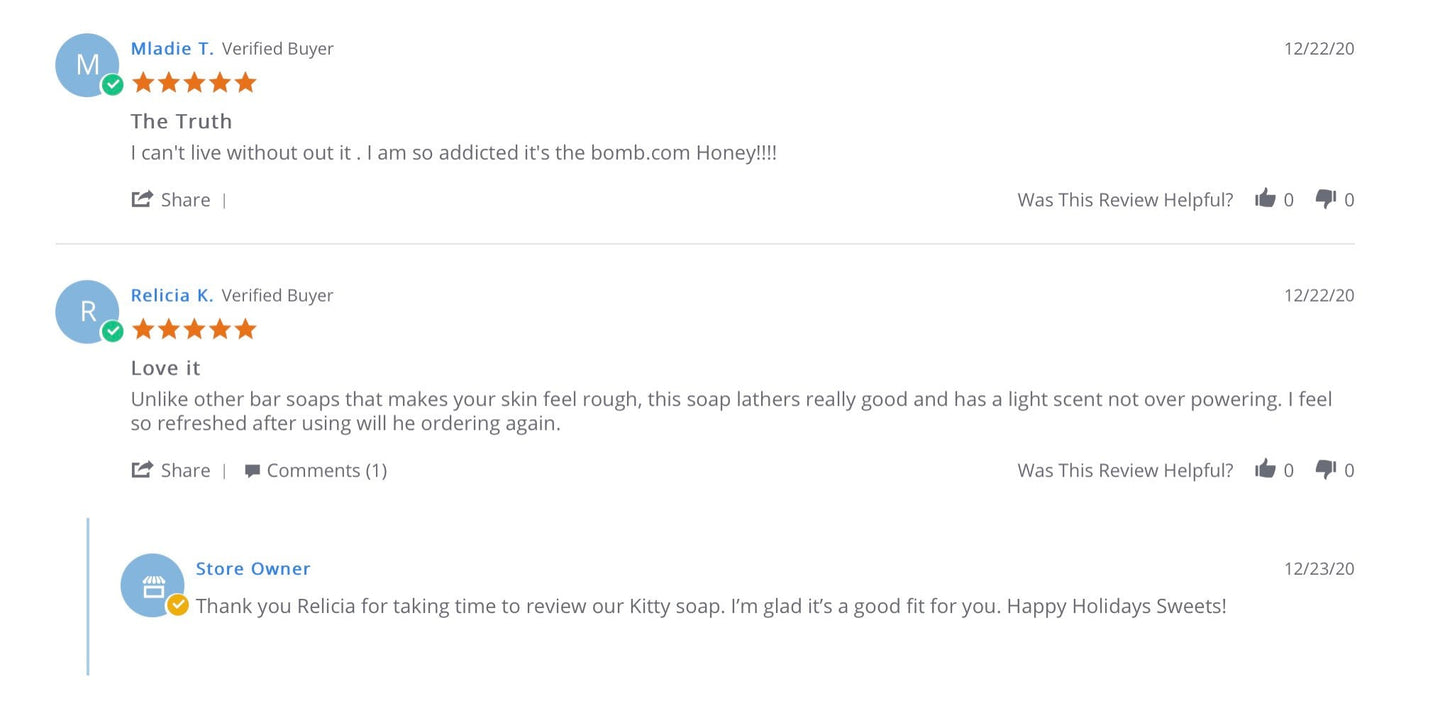Click thumbs down on Mladie T.'s review

(1326, 198)
